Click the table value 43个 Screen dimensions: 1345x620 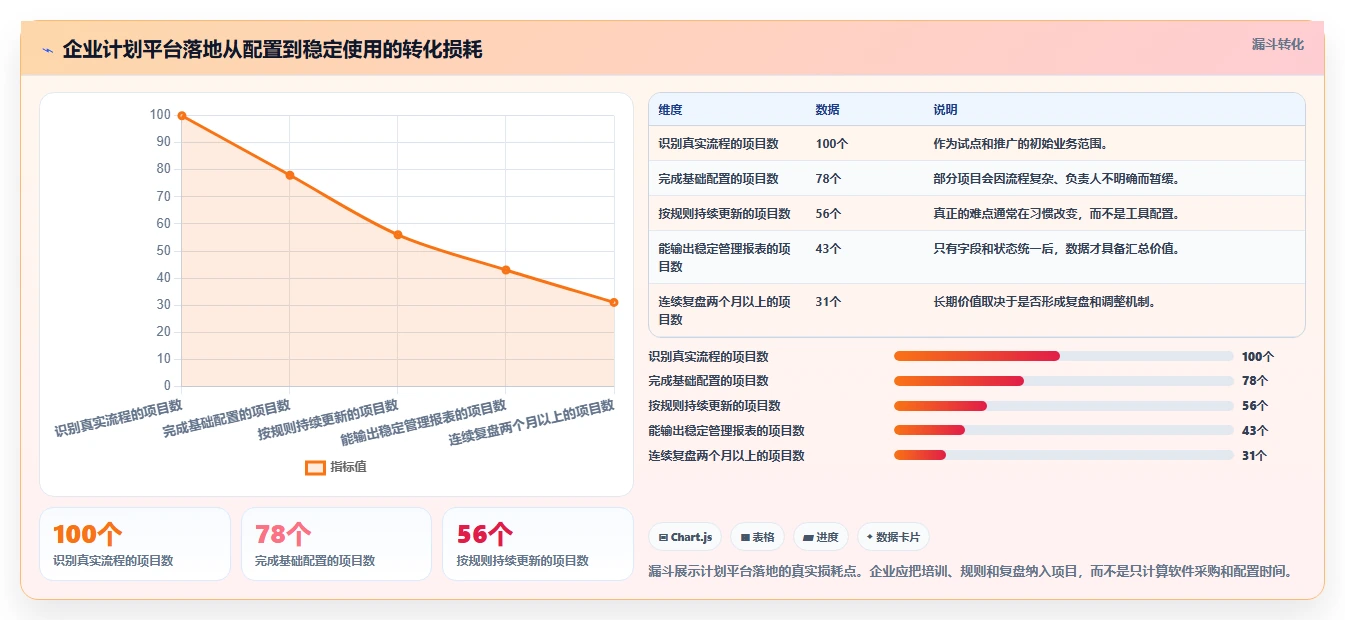click(828, 249)
